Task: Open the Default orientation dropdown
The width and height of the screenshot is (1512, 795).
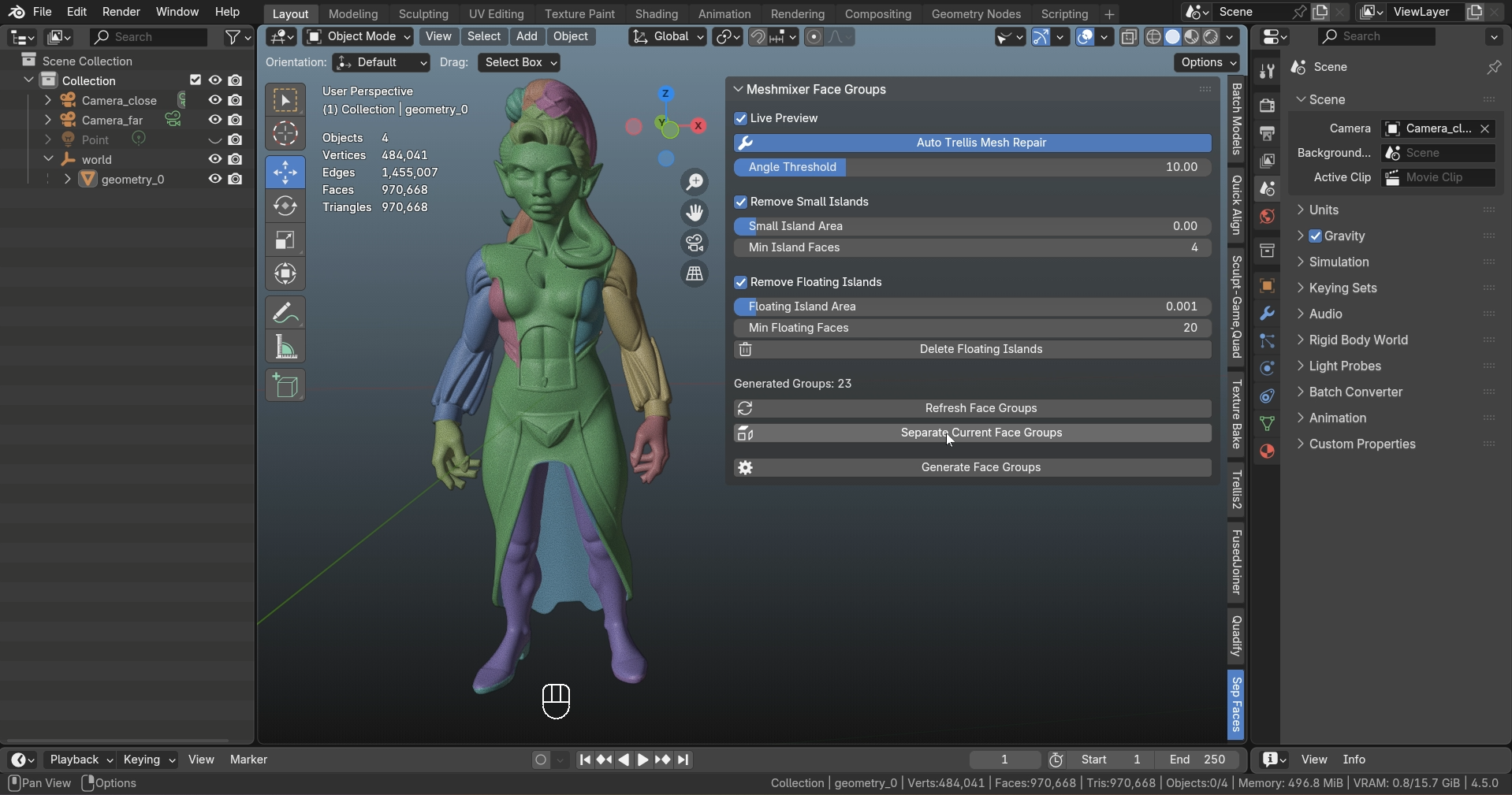Action: pyautogui.click(x=381, y=62)
